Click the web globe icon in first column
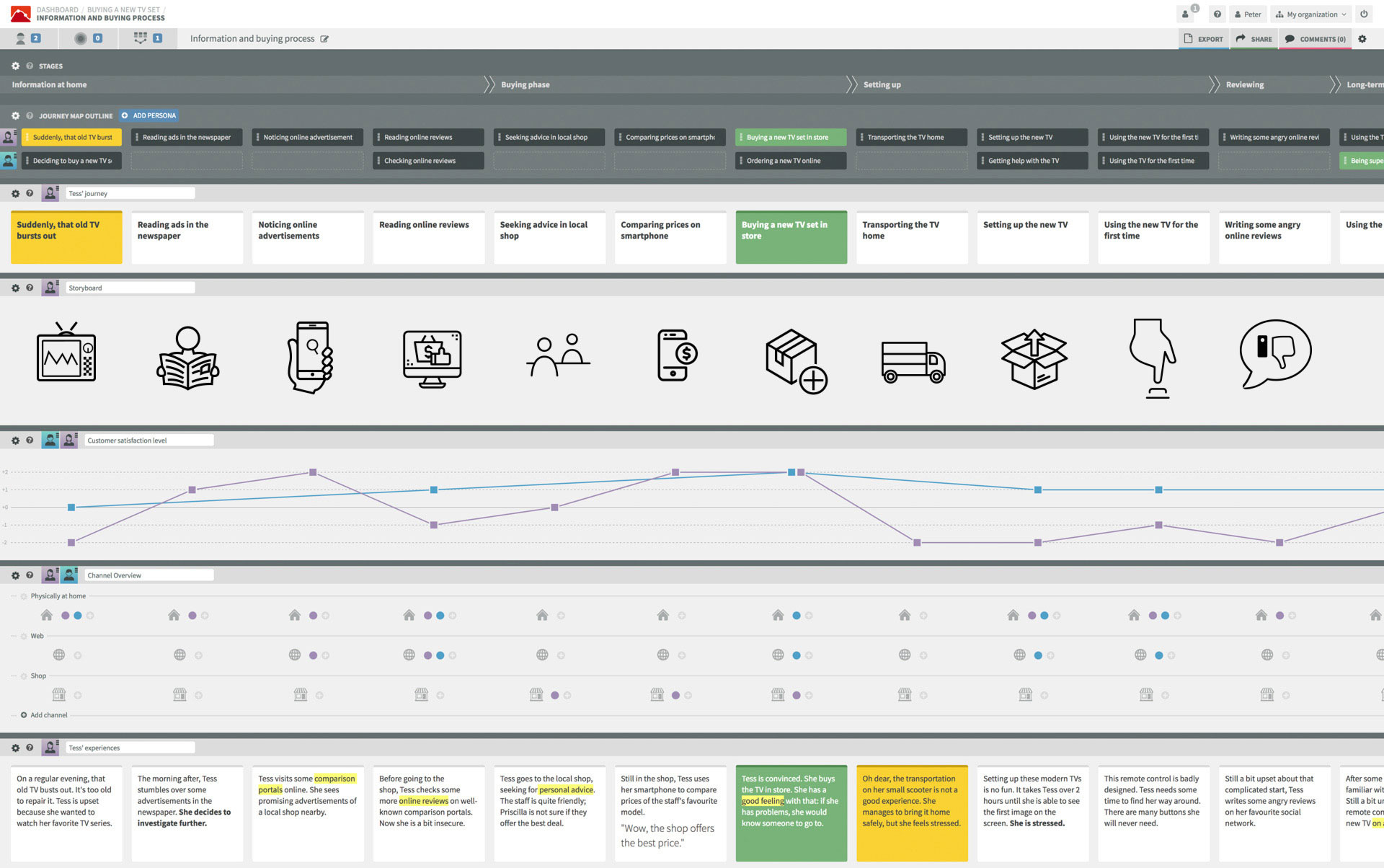Viewport: 1384px width, 868px height. [59, 655]
